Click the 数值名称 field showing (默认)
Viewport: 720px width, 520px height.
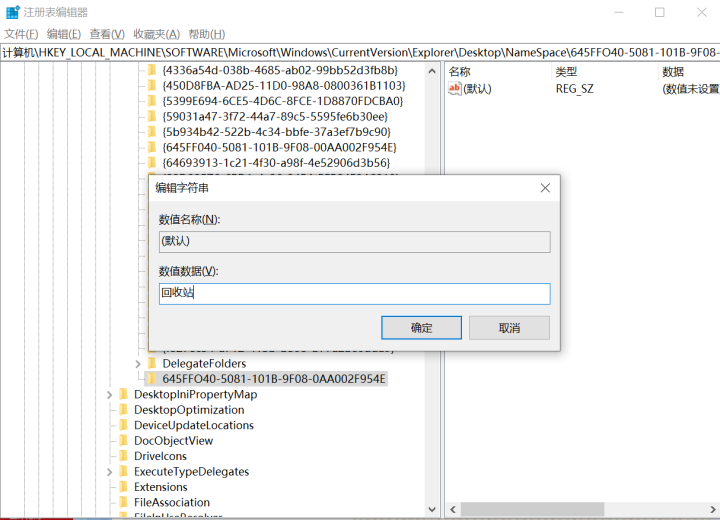pyautogui.click(x=354, y=242)
